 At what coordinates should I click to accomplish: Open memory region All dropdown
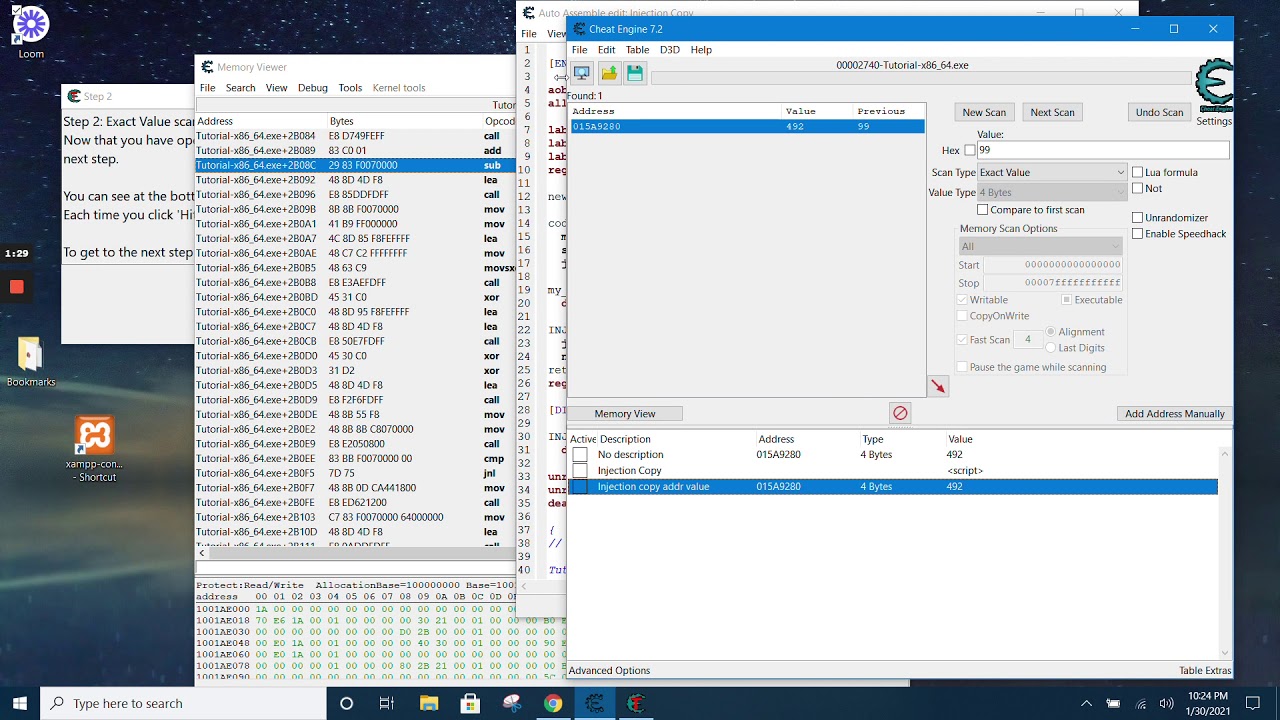[1040, 246]
